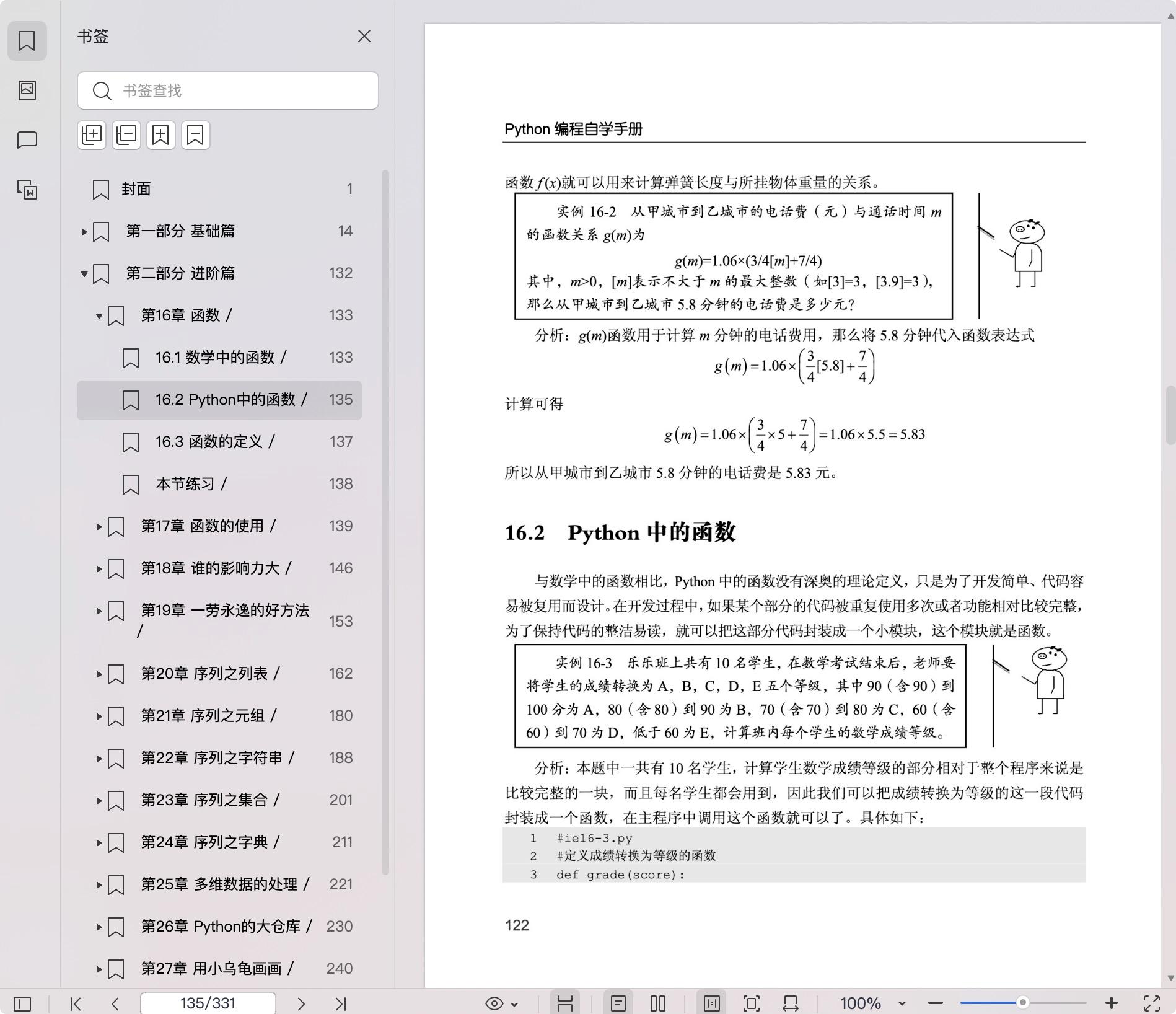The height and width of the screenshot is (1014, 1176).
Task: Click the document vertical scrollbar thumb
Action: pos(1170,415)
